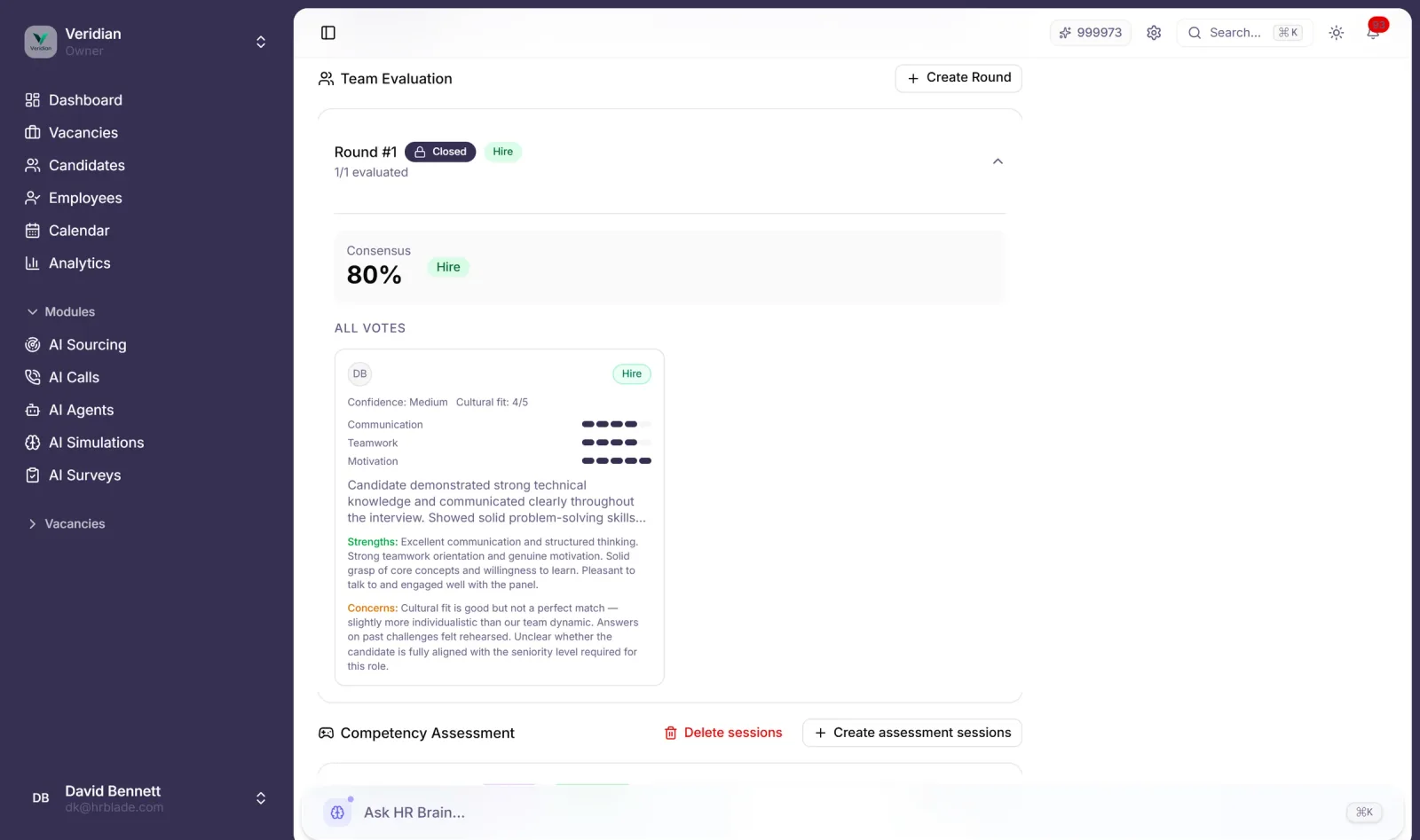This screenshot has width=1420, height=840.
Task: Click the Hire badge next to 80% consensus
Action: tap(448, 267)
